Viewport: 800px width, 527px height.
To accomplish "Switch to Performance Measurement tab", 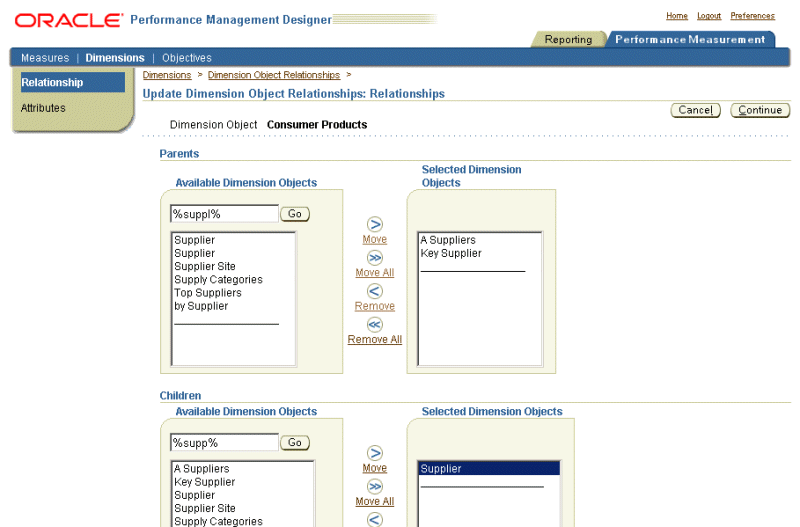I will (x=690, y=39).
